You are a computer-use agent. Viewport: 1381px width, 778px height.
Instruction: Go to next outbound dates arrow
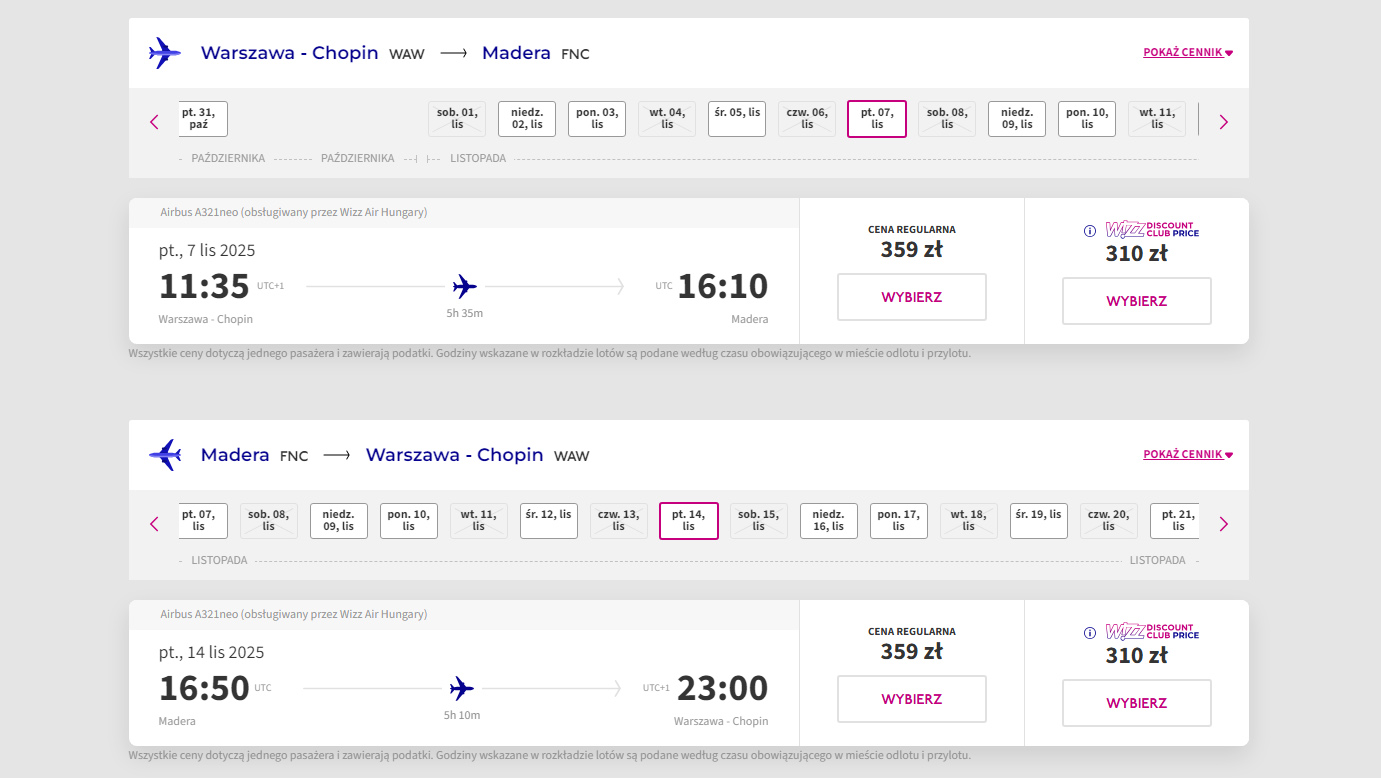point(1223,122)
